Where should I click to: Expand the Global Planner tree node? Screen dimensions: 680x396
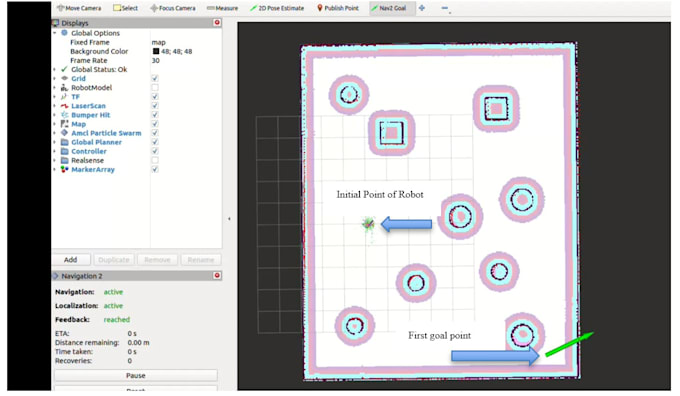click(x=55, y=142)
